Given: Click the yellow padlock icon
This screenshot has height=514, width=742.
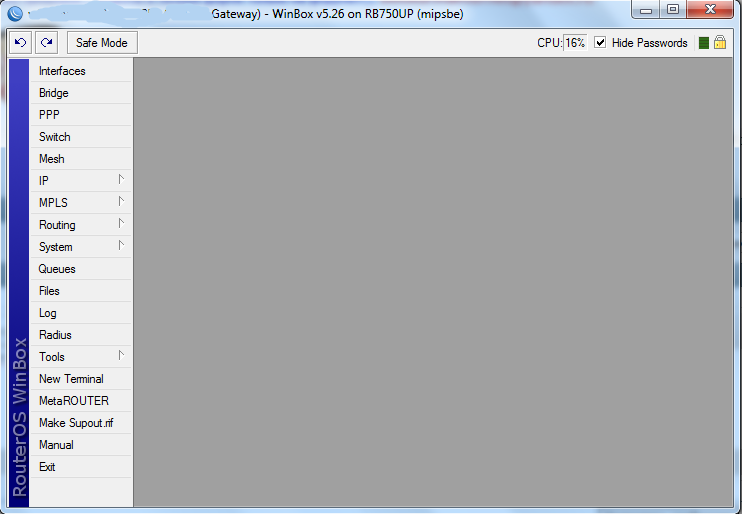Looking at the screenshot, I should click(720, 42).
